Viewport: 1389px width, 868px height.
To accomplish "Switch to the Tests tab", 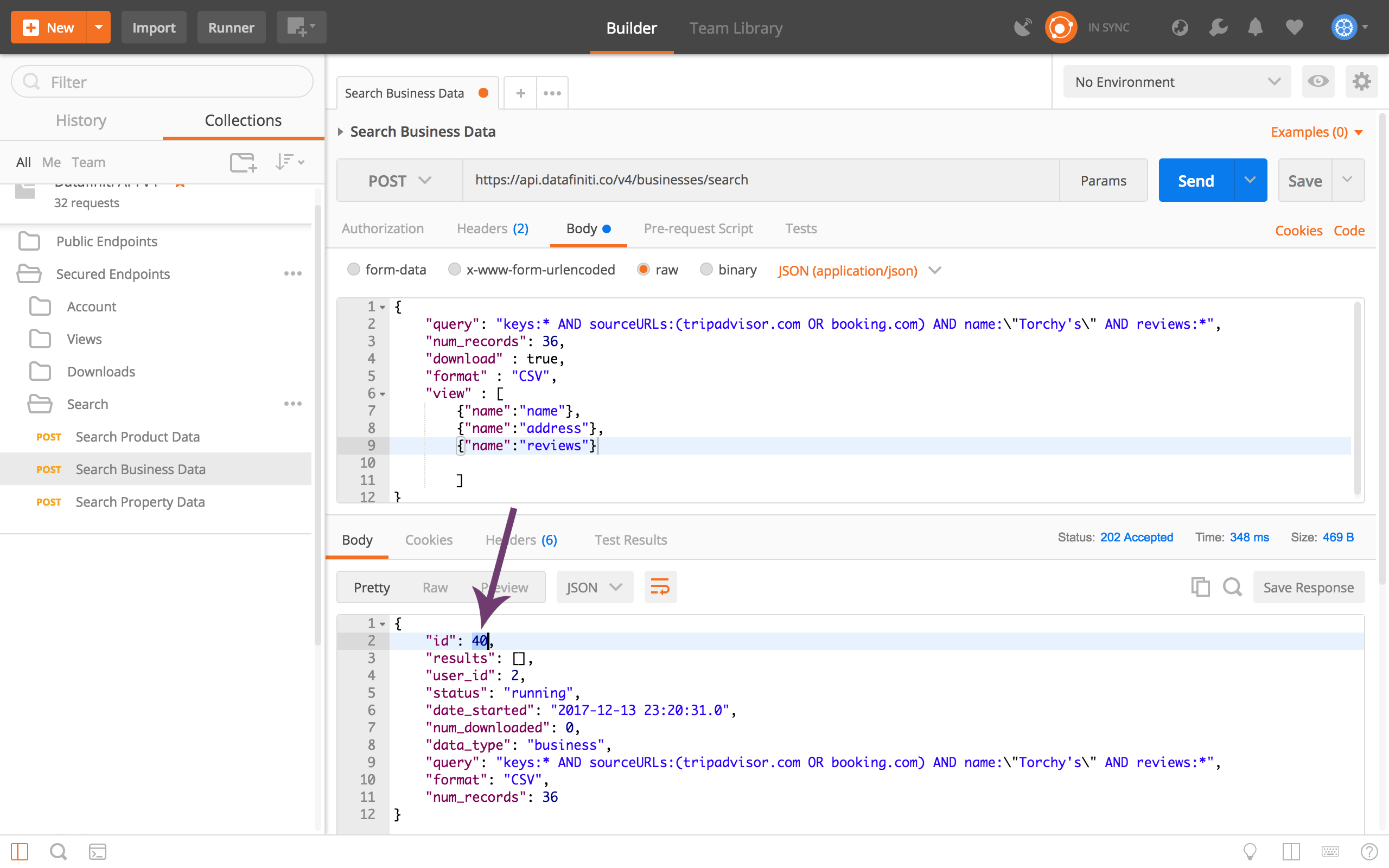I will tap(801, 228).
